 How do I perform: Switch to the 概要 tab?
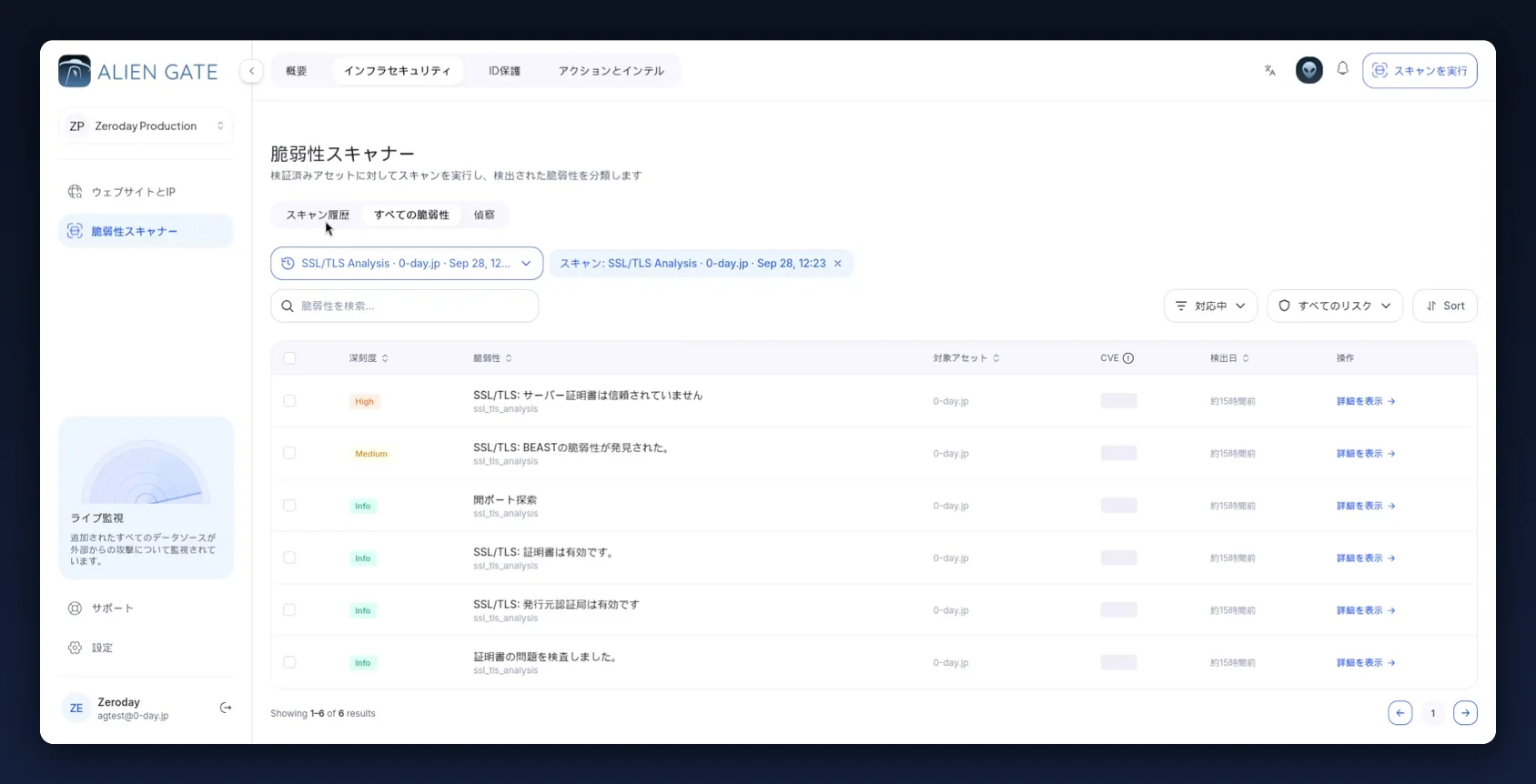297,71
